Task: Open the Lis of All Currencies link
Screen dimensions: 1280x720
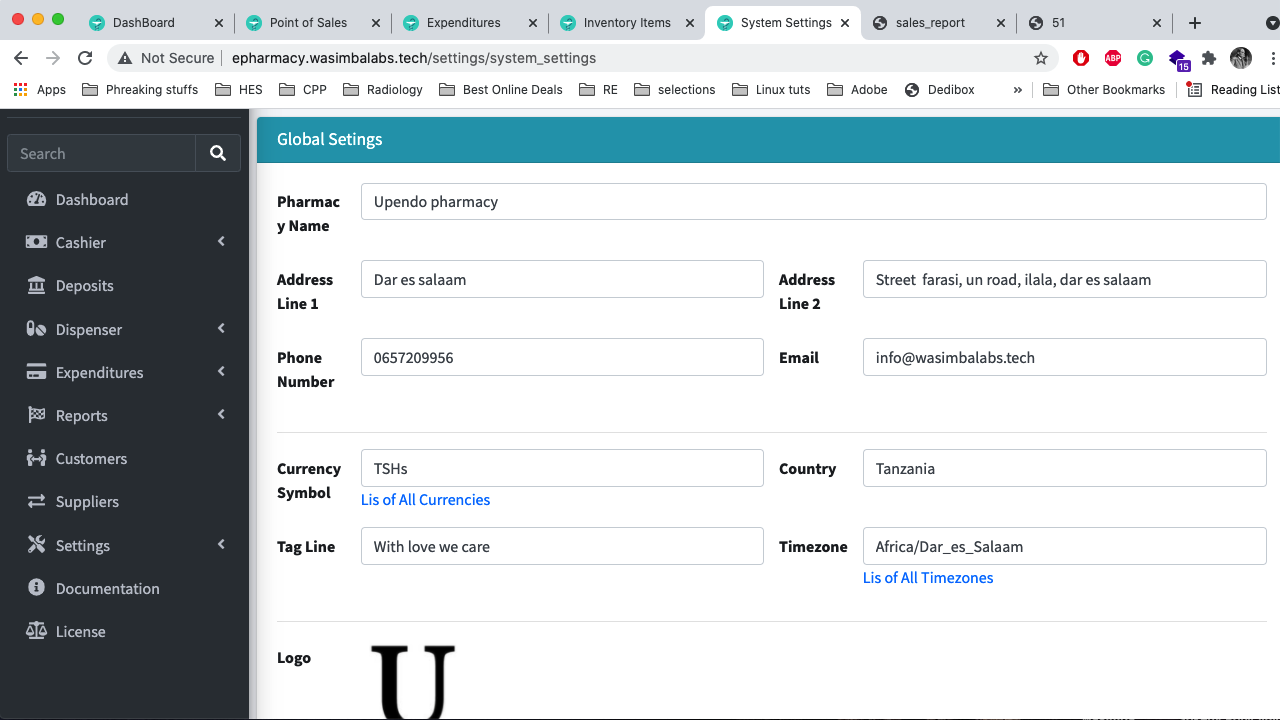Action: pos(425,499)
